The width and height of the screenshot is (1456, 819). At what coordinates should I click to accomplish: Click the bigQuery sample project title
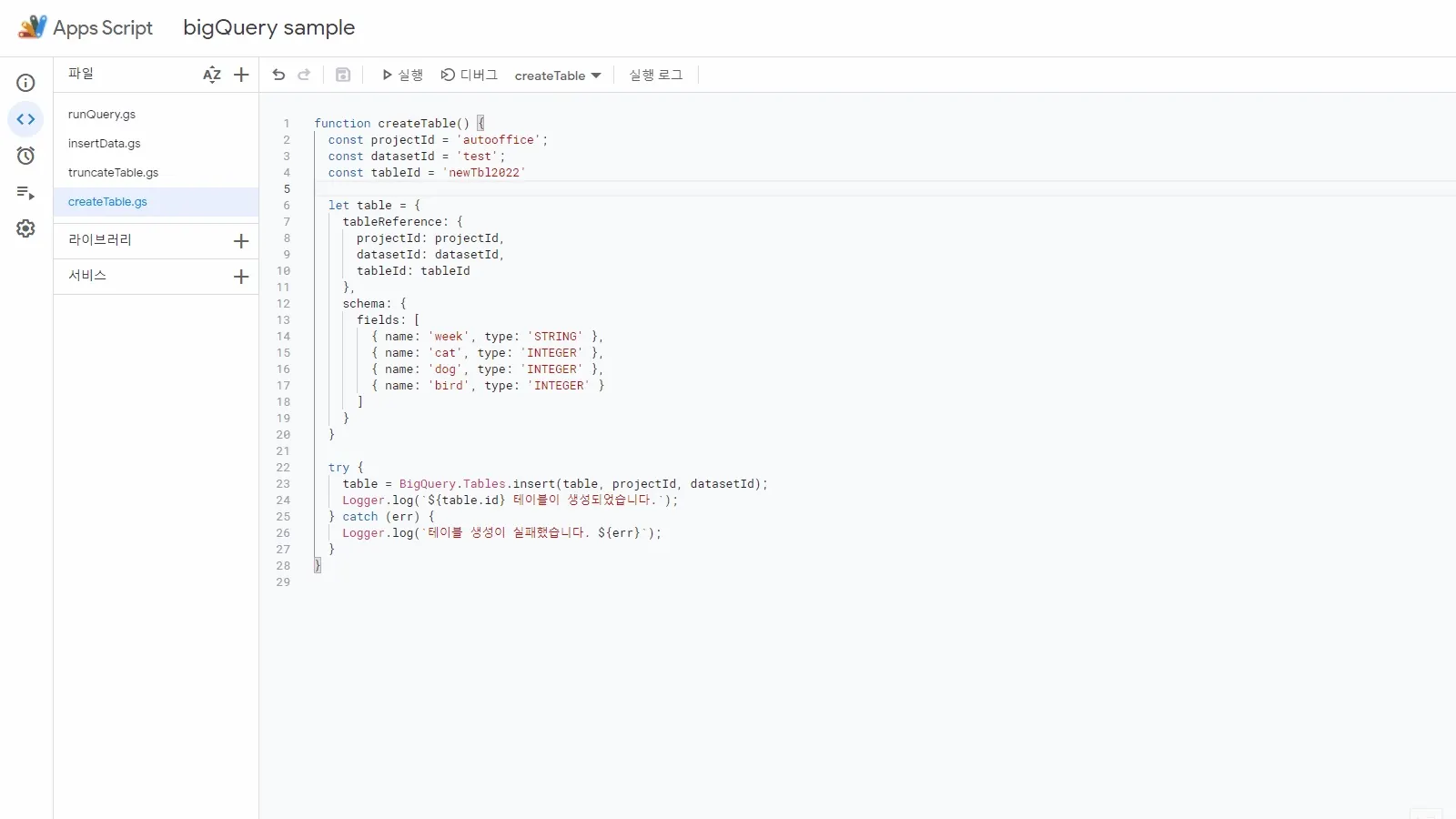tap(269, 27)
